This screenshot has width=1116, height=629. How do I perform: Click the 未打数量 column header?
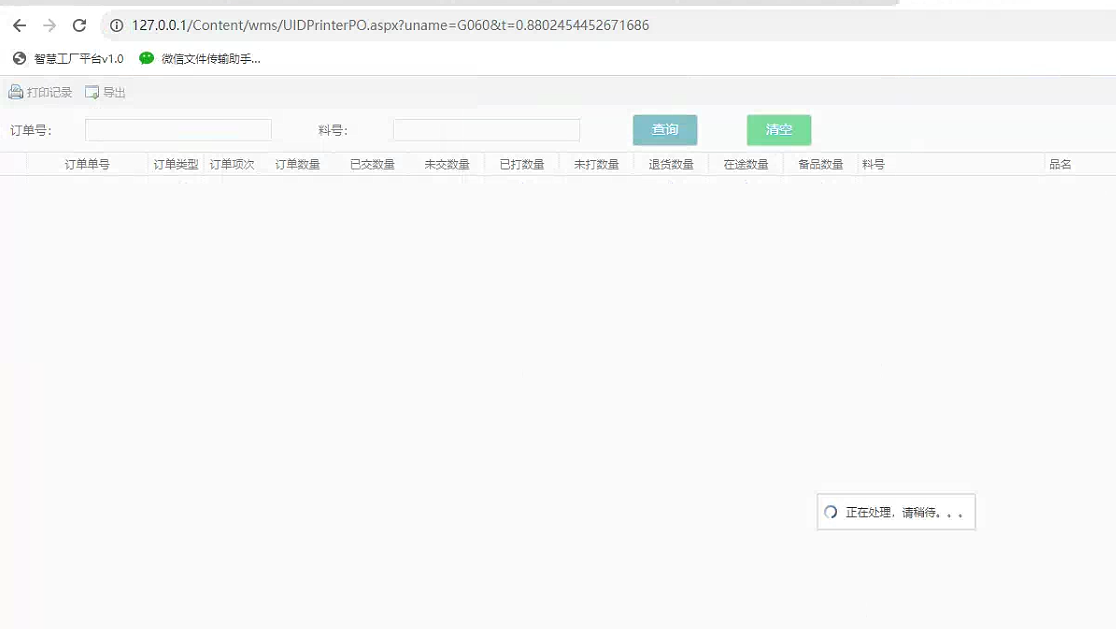(x=596, y=164)
